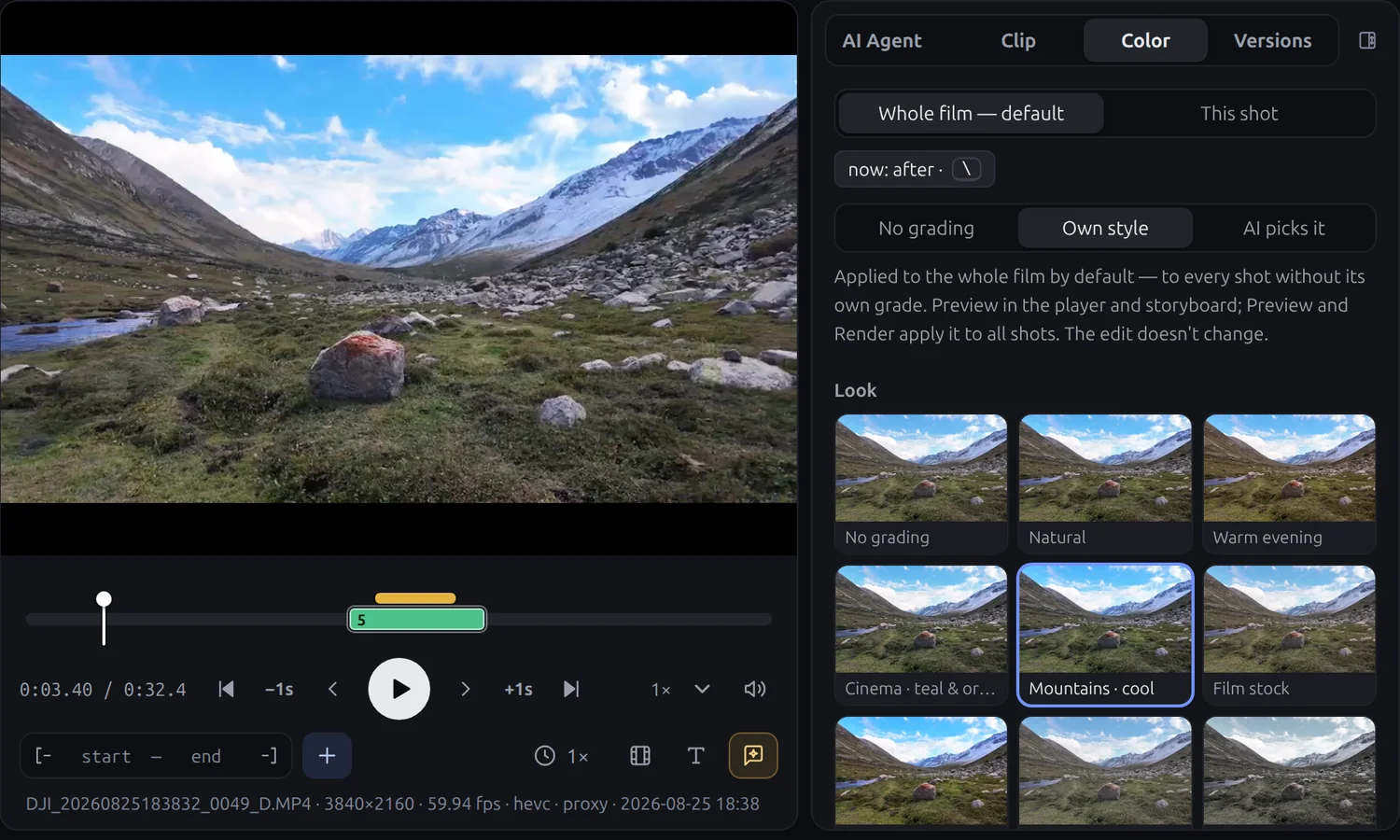This screenshot has height=840, width=1400.
Task: Apply the Cinema teal & orange look
Action: (x=921, y=635)
